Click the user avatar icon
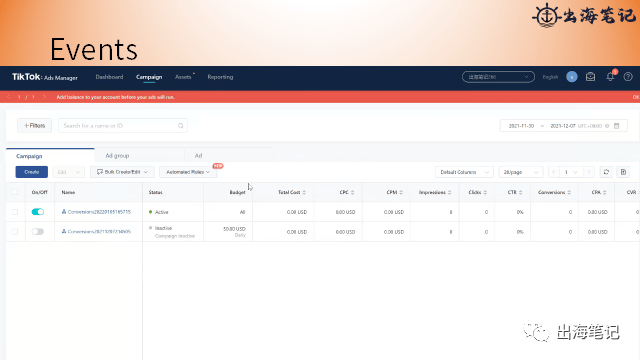 572,77
